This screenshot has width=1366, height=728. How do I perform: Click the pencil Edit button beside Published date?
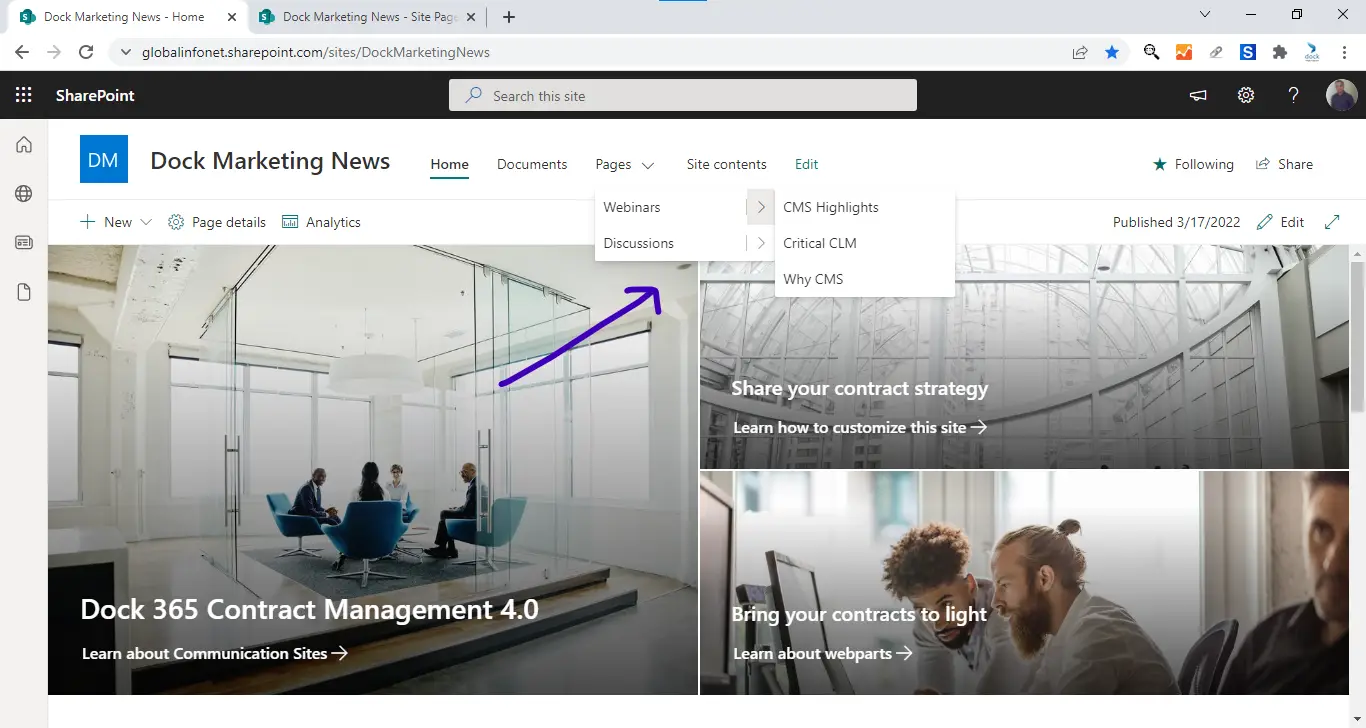pos(1281,222)
